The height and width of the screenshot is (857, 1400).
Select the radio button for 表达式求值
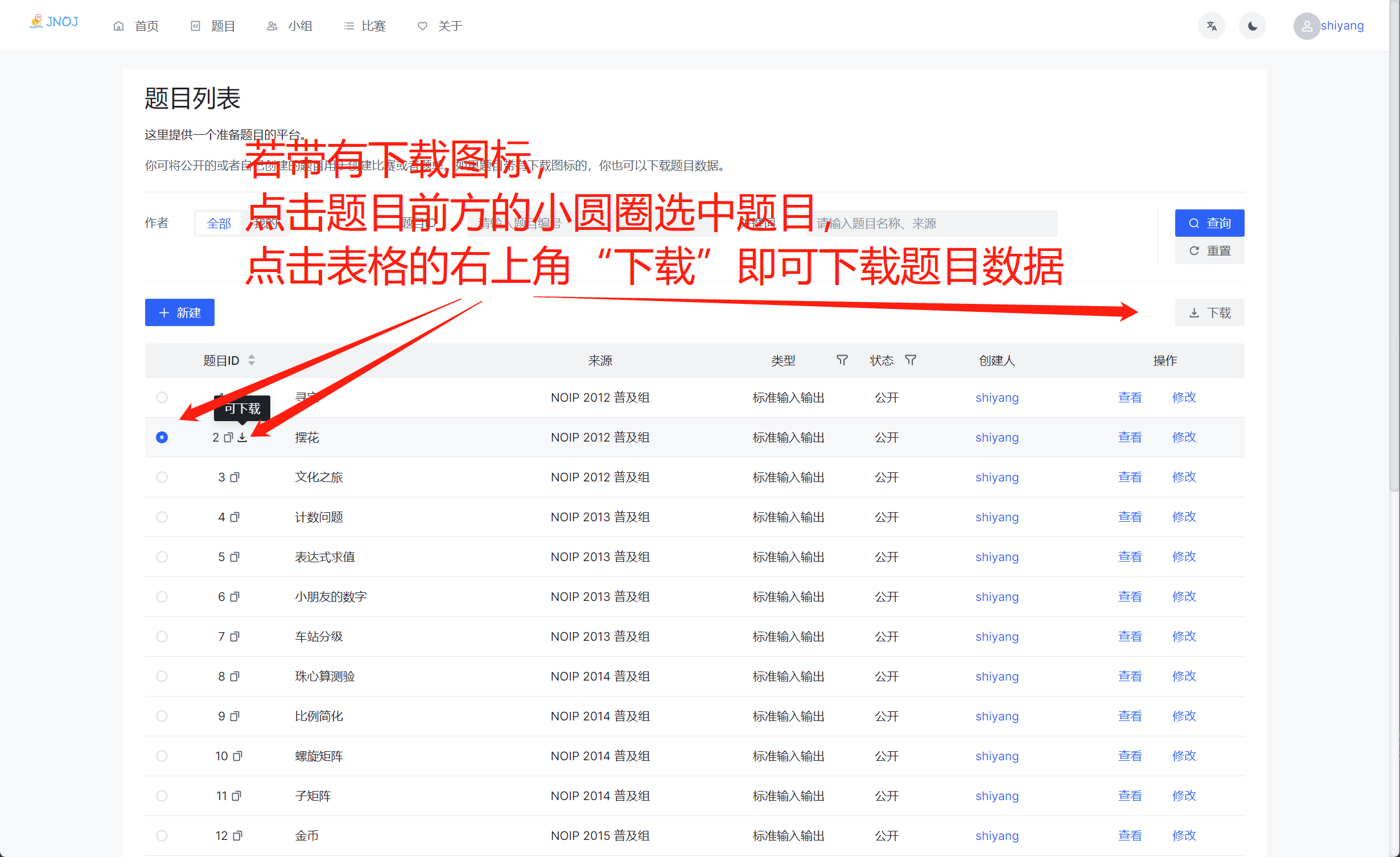tap(162, 557)
